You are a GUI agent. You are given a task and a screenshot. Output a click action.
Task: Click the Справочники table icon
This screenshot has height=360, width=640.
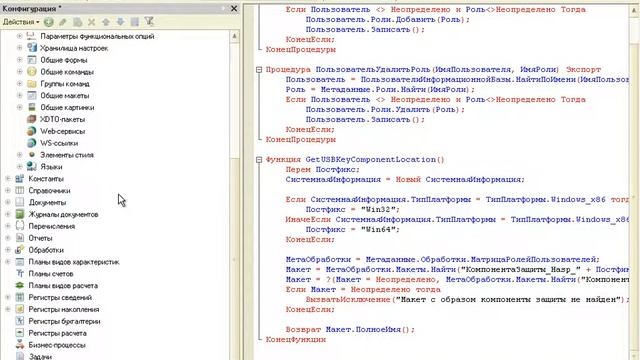pos(20,190)
